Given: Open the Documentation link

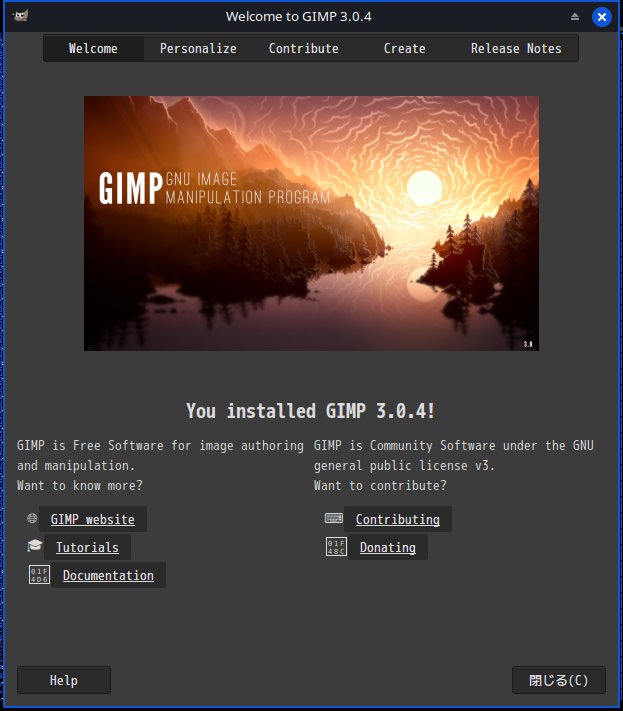Looking at the screenshot, I should (x=108, y=575).
